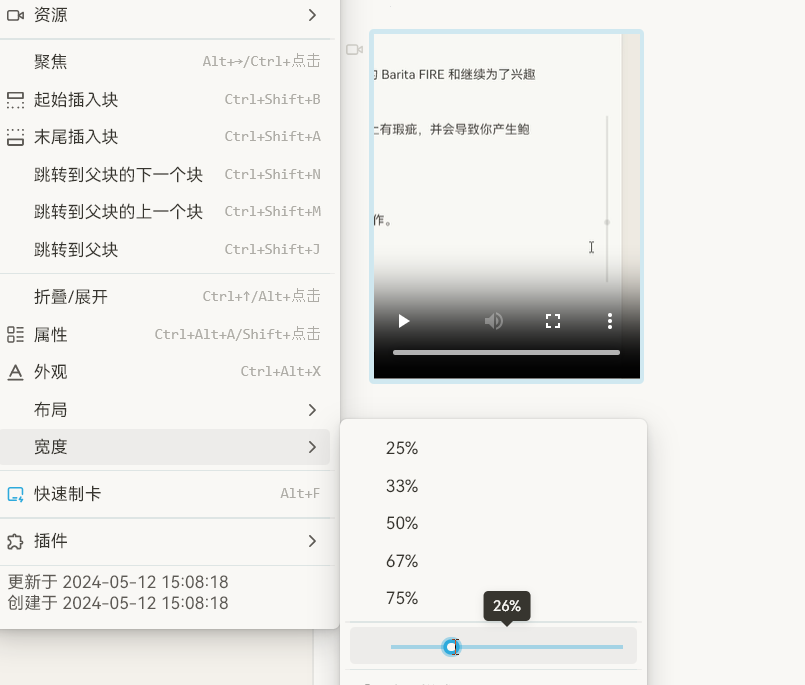Screen dimensions: 805x685
Task: Select 折叠/展开 fold toggle entry
Action: point(164,296)
